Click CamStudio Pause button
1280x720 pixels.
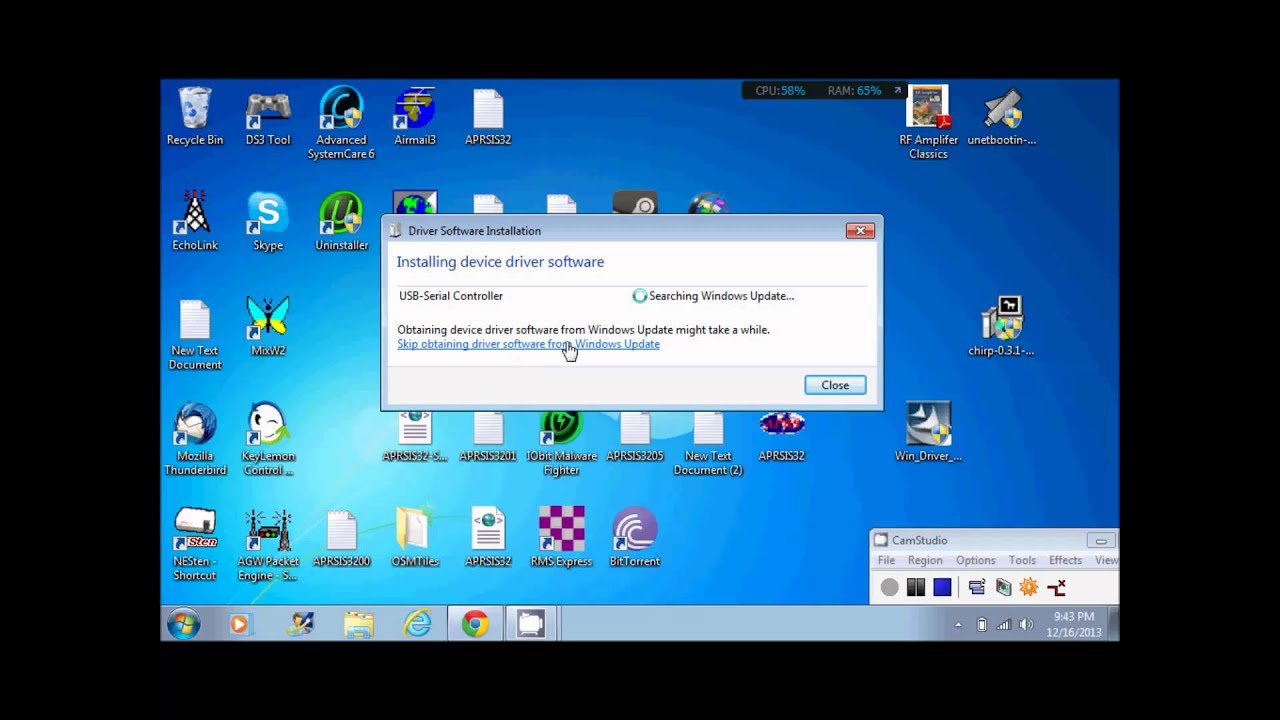tap(916, 588)
